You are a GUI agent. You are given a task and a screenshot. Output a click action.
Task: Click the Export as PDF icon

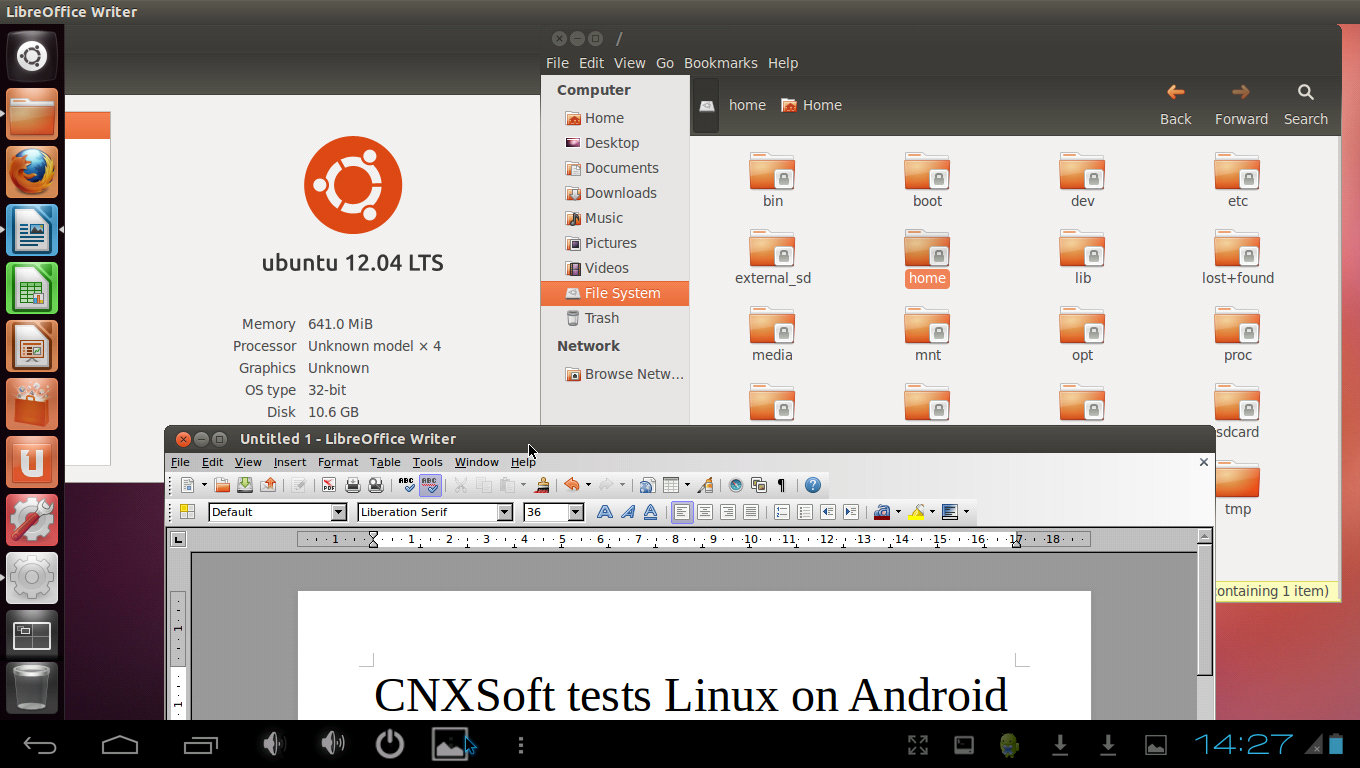point(329,485)
